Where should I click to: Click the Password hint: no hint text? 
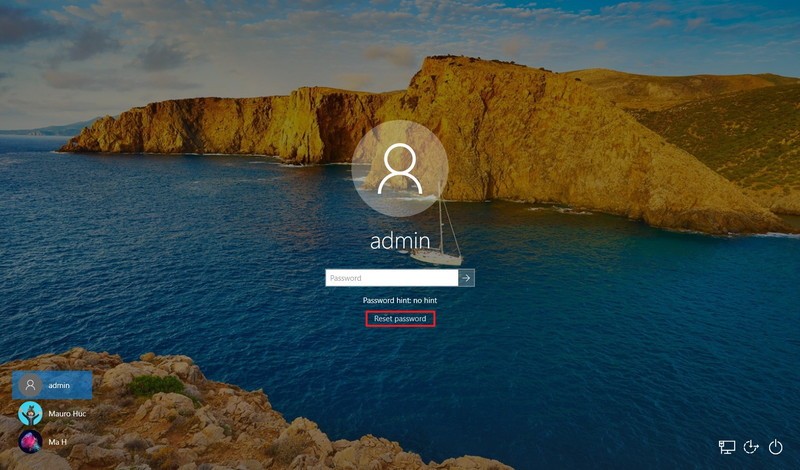pos(400,301)
